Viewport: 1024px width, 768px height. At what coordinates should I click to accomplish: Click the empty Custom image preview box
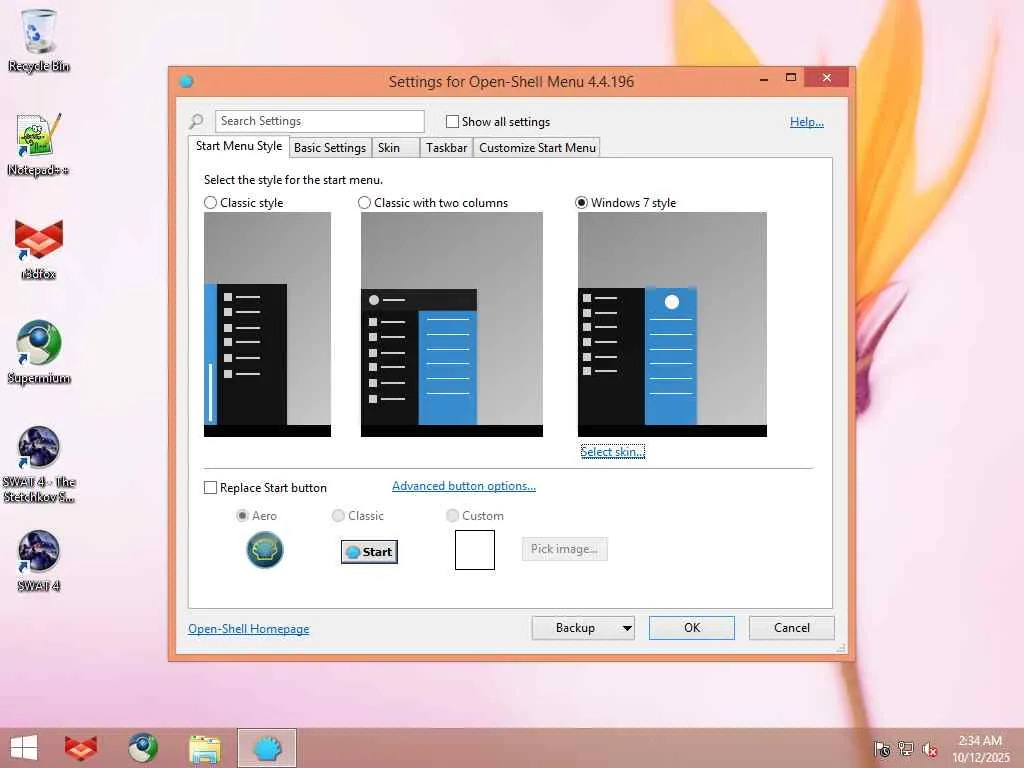[x=475, y=550]
